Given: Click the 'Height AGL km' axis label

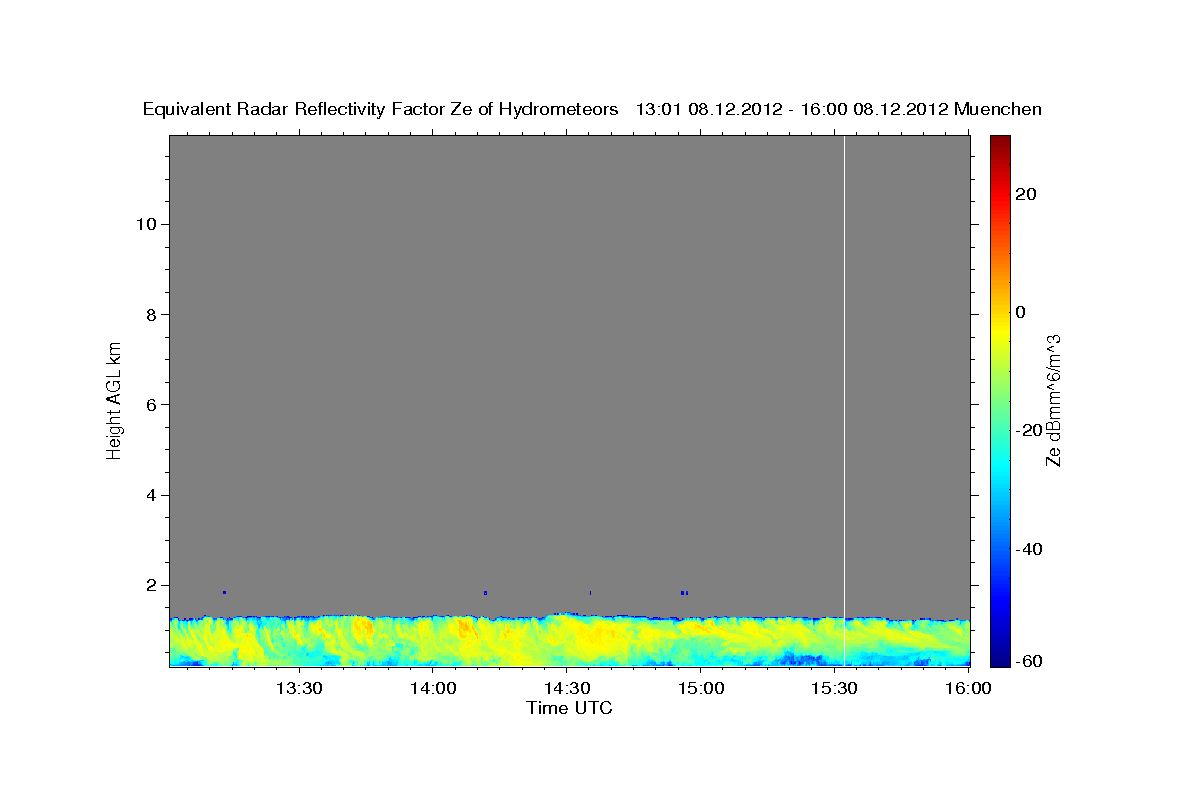Looking at the screenshot, I should (114, 399).
